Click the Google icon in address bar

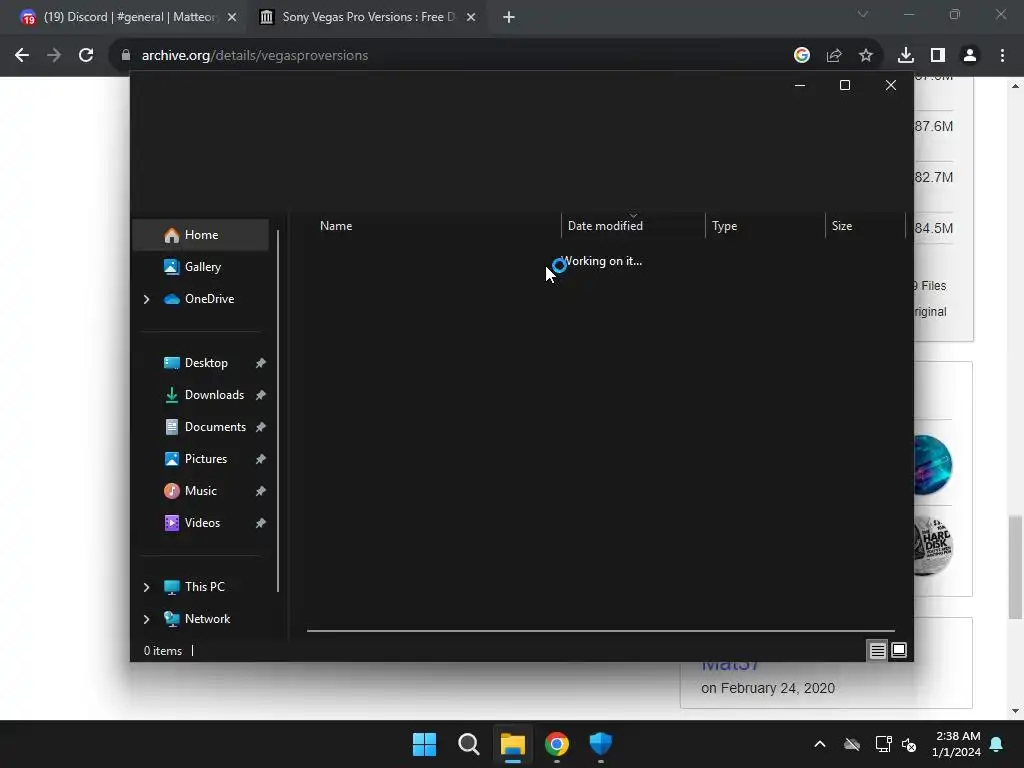point(802,56)
